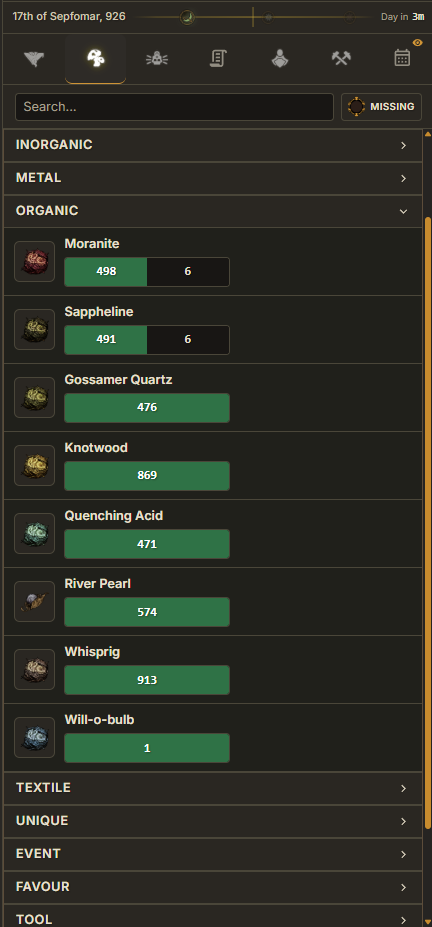The image size is (432, 927).
Task: Click the Search input field
Action: (174, 107)
